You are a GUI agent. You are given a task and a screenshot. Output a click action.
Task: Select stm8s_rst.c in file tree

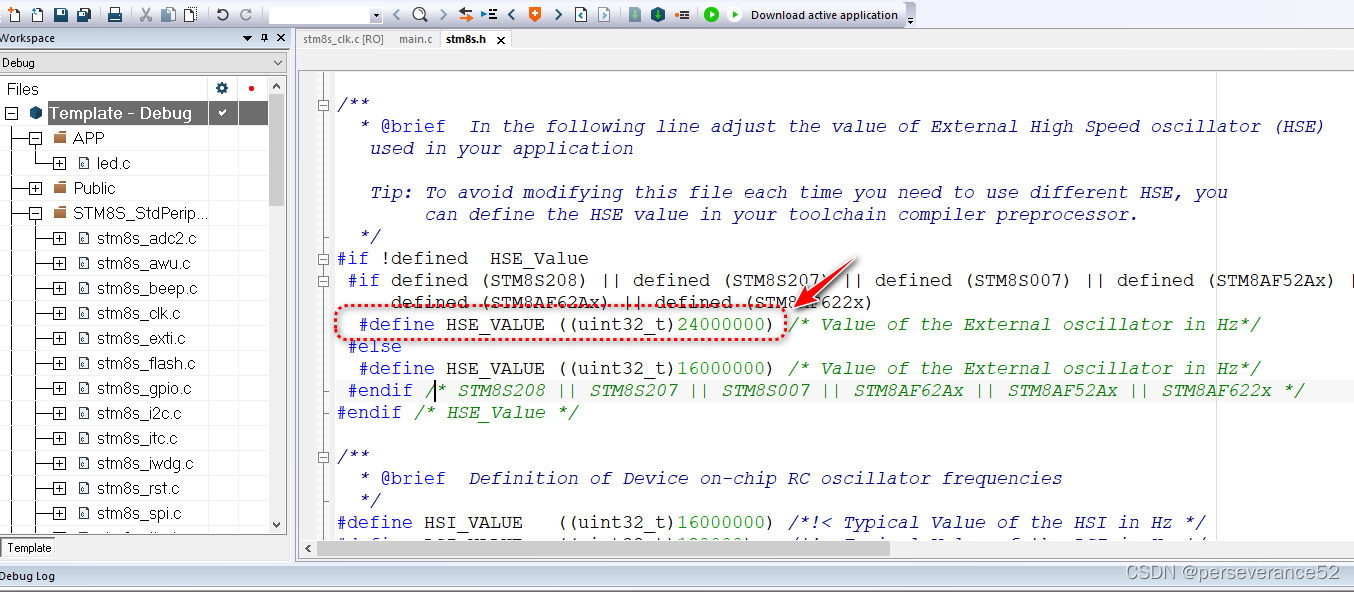coord(138,489)
